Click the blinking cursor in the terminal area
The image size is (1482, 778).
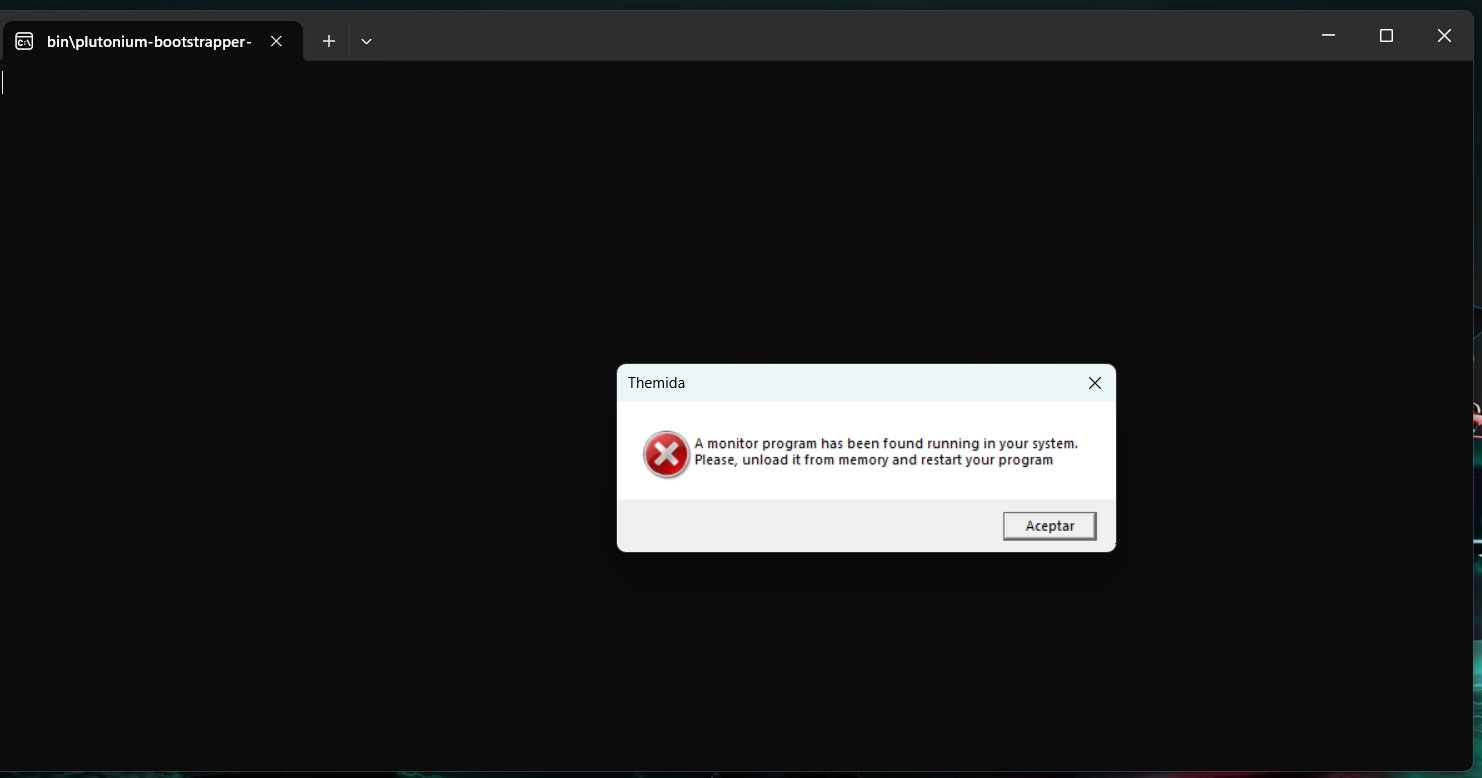[3, 82]
